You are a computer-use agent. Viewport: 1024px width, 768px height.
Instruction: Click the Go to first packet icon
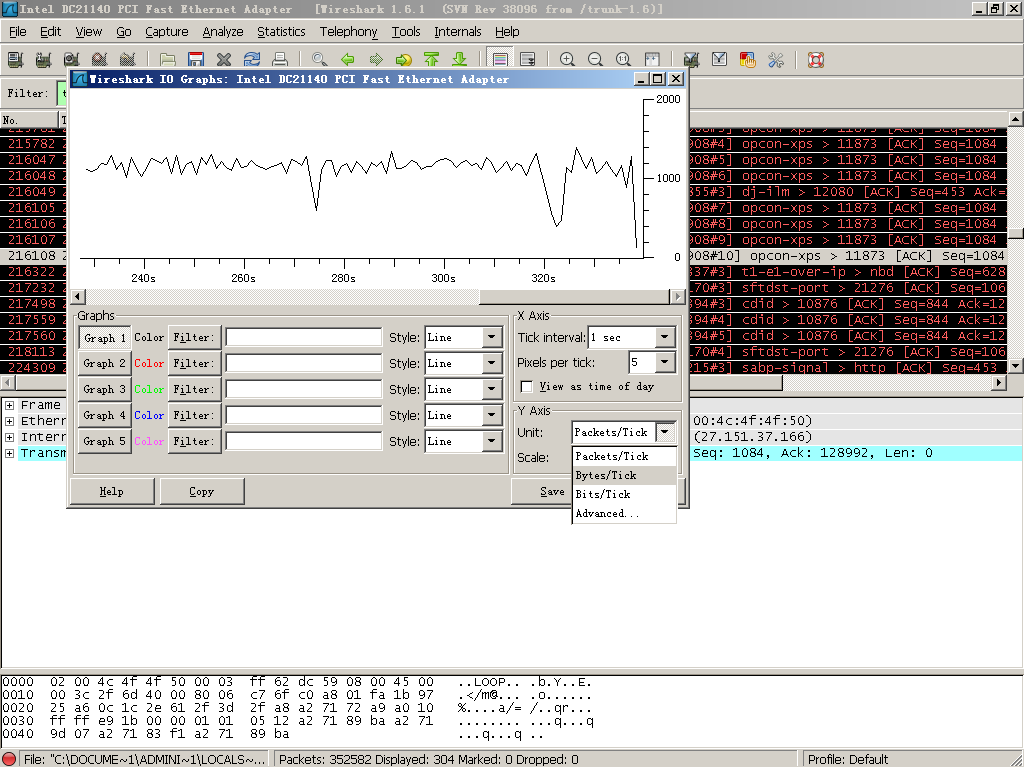[432, 60]
